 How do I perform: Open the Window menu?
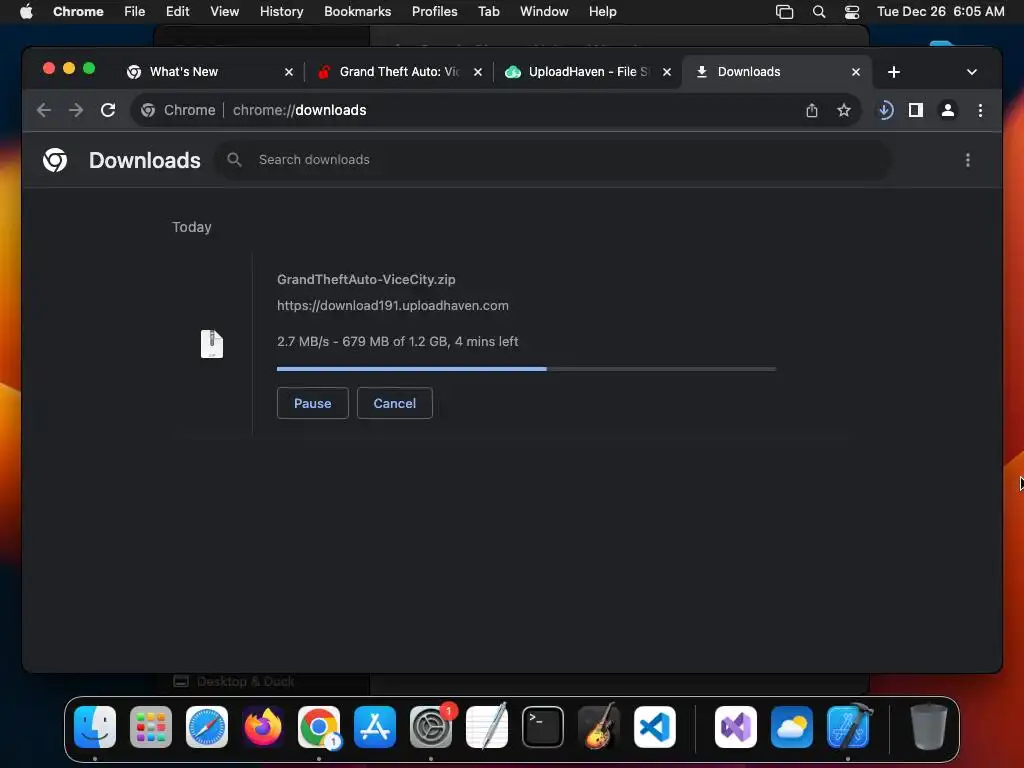click(x=544, y=12)
